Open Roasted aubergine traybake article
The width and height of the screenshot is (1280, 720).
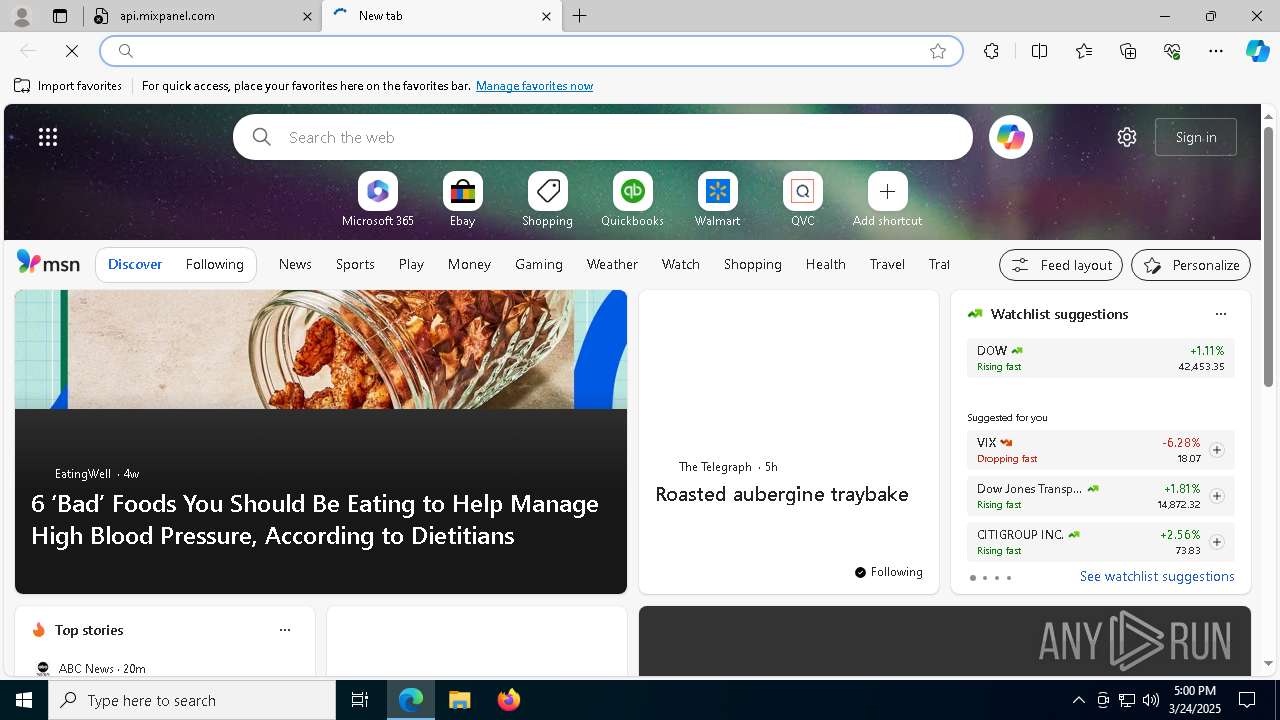pos(782,494)
